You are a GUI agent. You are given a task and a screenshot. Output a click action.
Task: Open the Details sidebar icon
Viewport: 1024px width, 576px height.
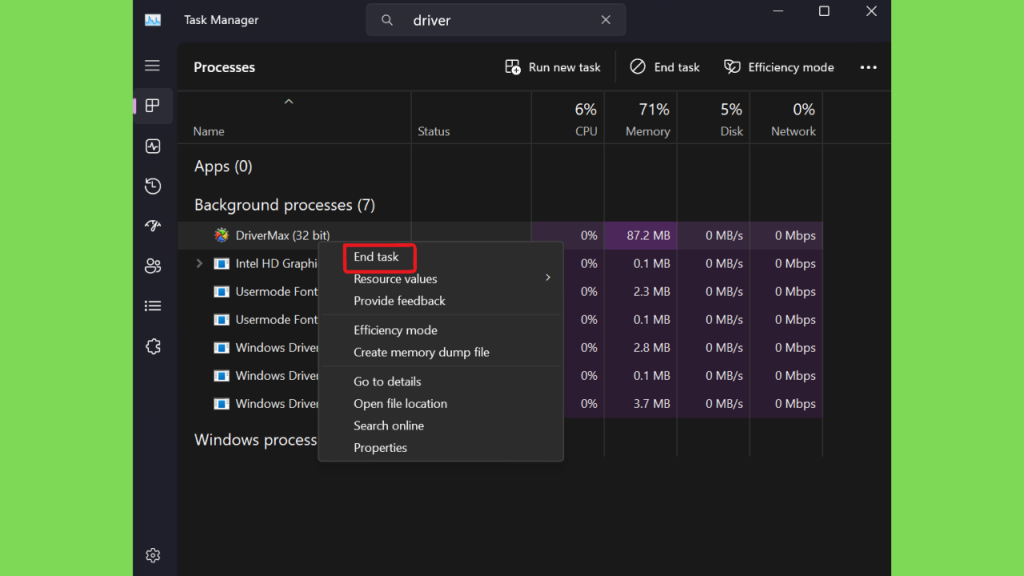coord(152,306)
